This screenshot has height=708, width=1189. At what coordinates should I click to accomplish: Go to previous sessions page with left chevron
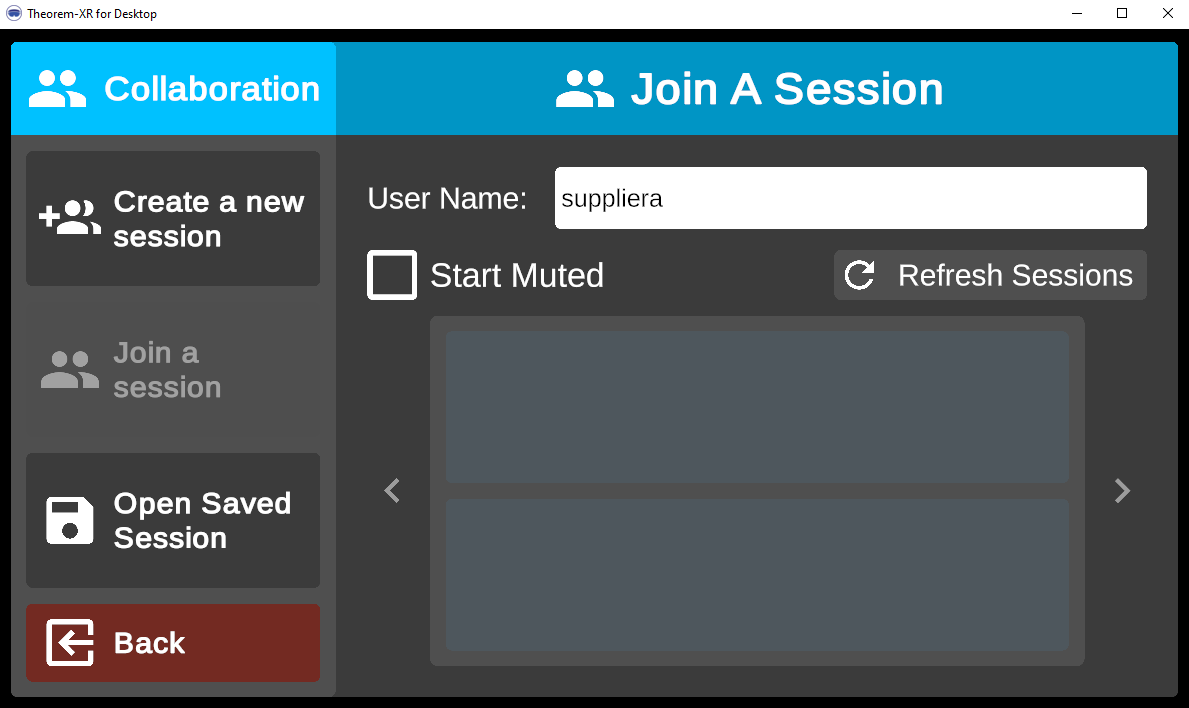(x=392, y=491)
